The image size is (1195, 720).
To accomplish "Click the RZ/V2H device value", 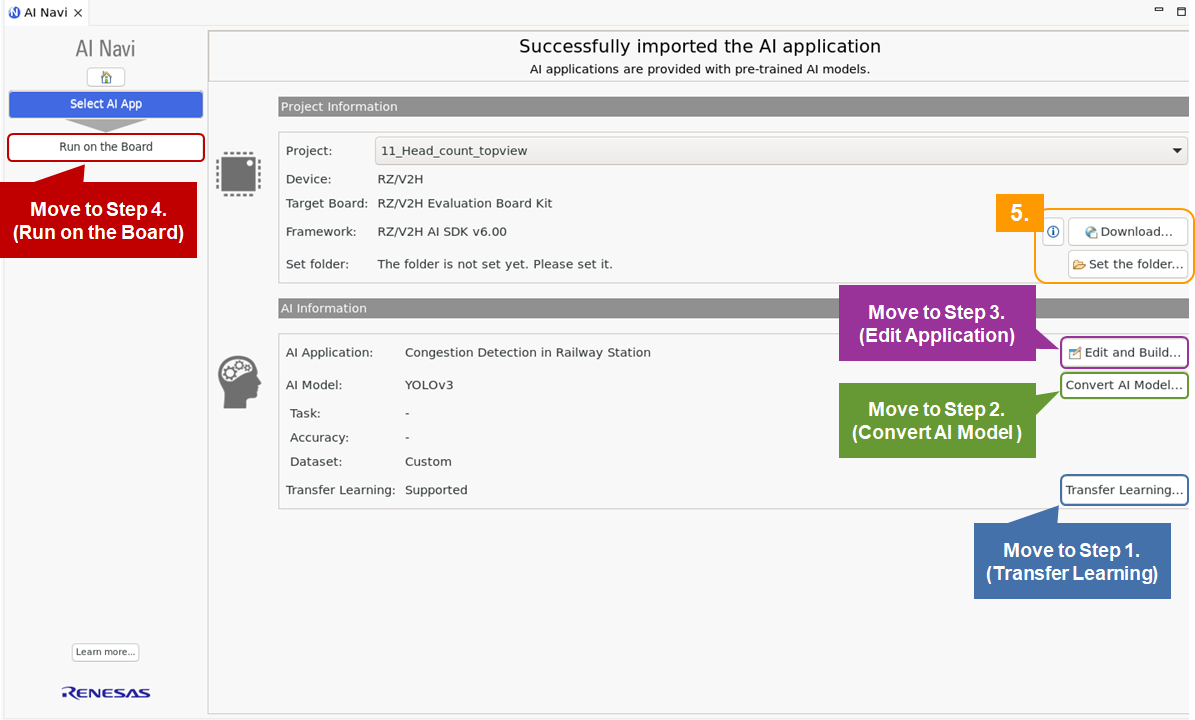I will point(400,179).
